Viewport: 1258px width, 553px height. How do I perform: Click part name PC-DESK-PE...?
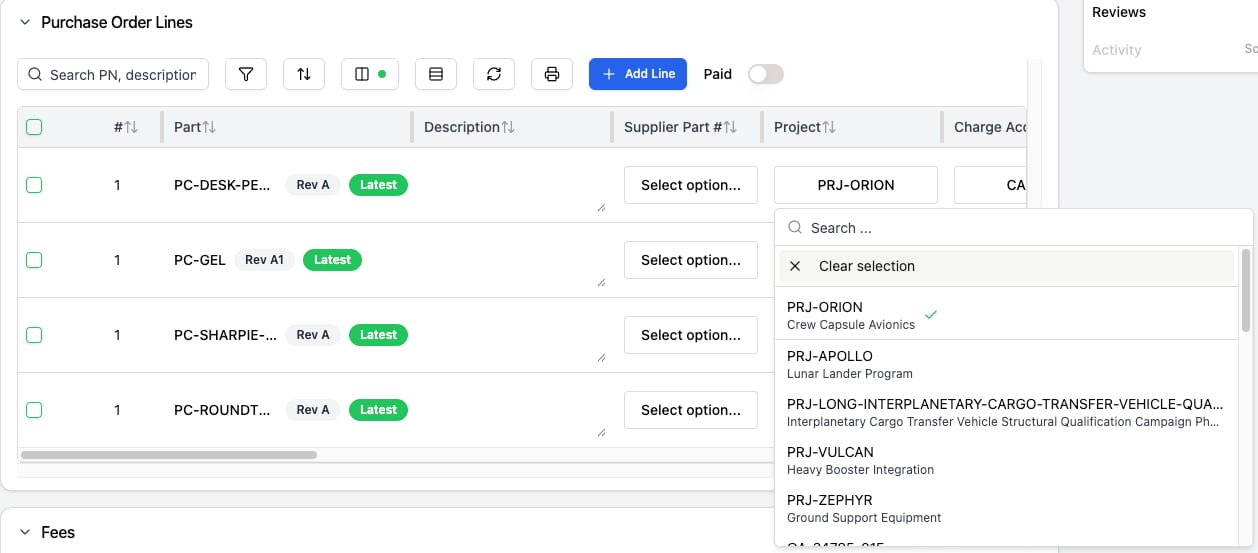222,185
